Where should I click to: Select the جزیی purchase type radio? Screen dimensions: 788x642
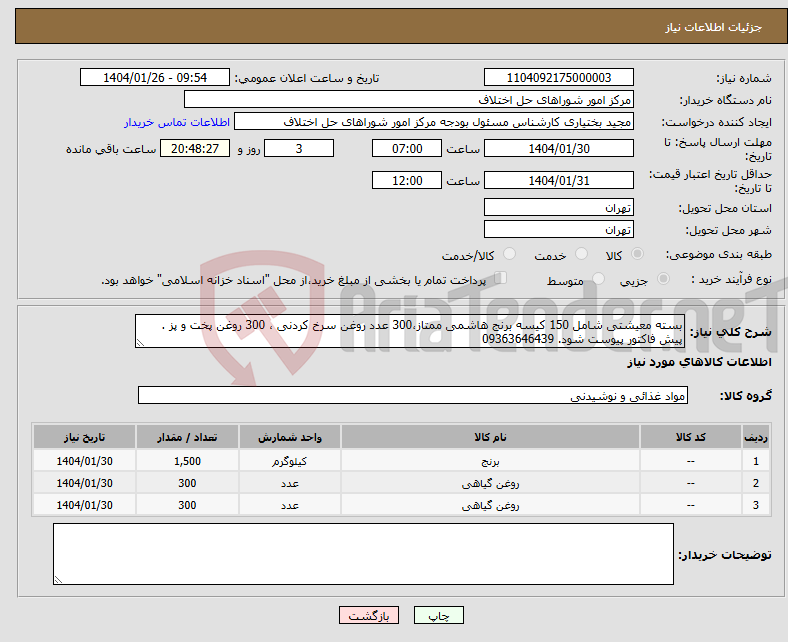[663, 279]
